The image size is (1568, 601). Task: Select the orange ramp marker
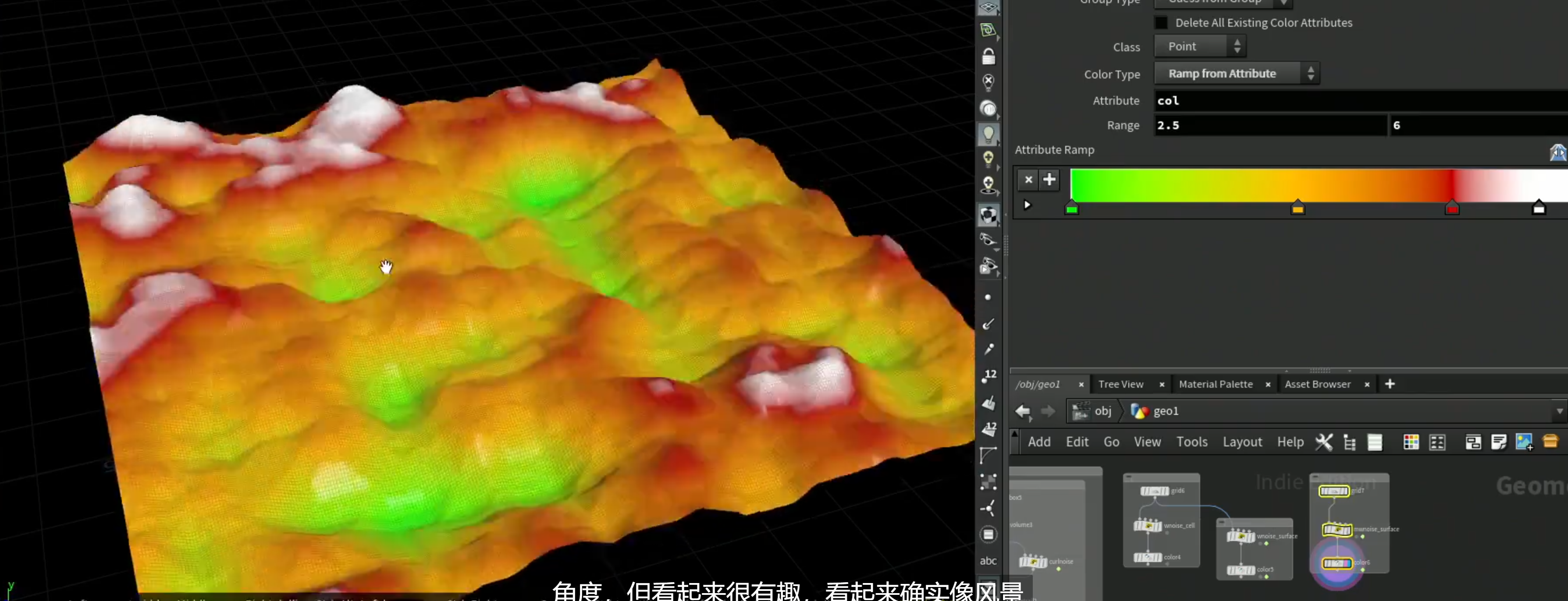point(1297,208)
